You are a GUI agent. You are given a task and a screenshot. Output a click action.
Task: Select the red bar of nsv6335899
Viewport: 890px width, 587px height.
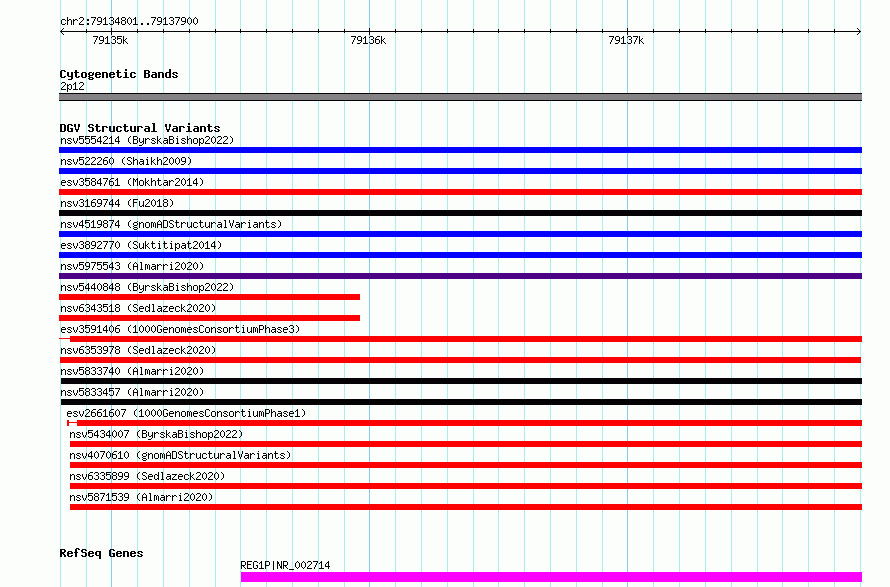click(x=466, y=487)
